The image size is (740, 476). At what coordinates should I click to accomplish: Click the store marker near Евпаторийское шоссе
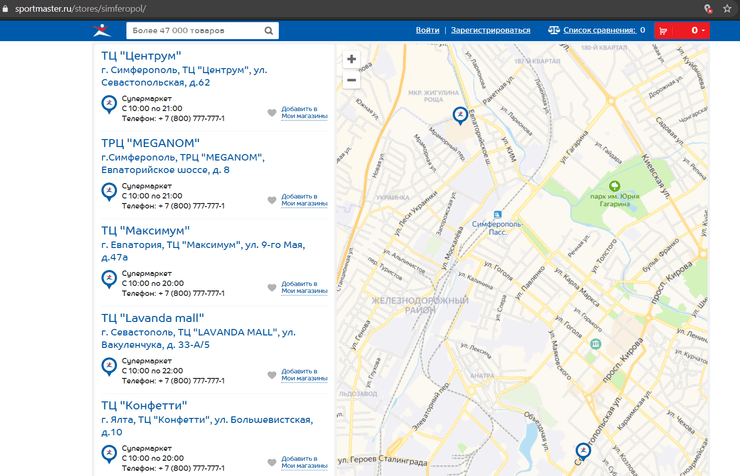[x=459, y=115]
